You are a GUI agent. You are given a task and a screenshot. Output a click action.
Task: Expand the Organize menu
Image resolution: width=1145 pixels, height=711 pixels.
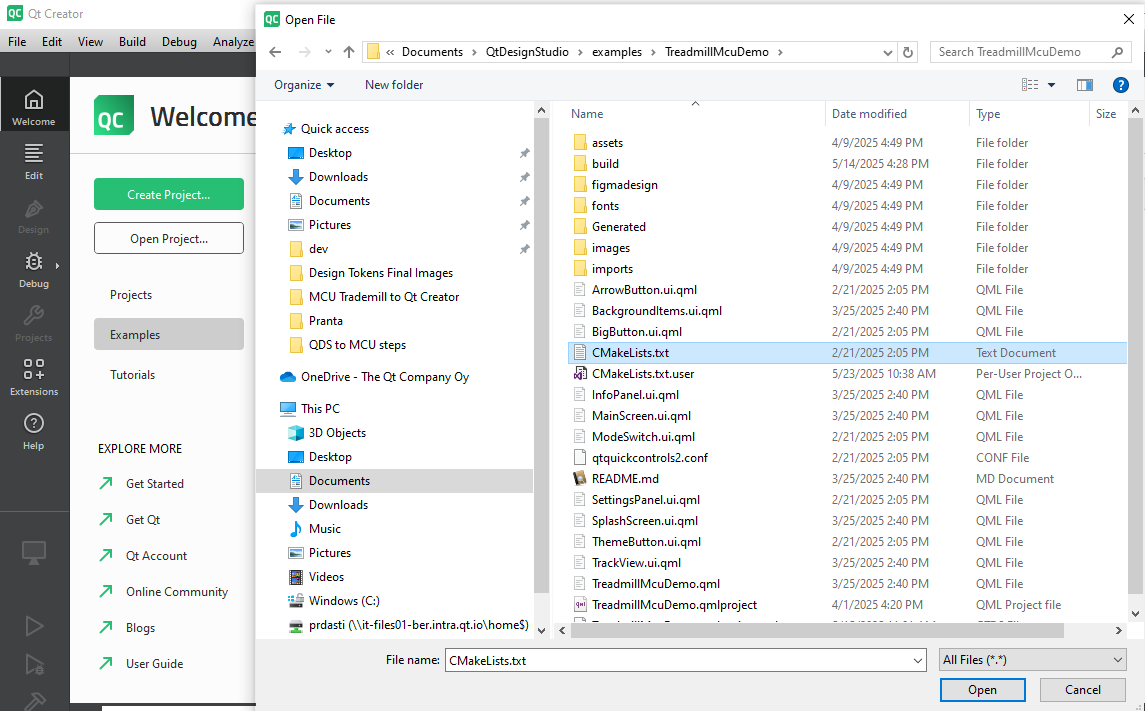303,85
